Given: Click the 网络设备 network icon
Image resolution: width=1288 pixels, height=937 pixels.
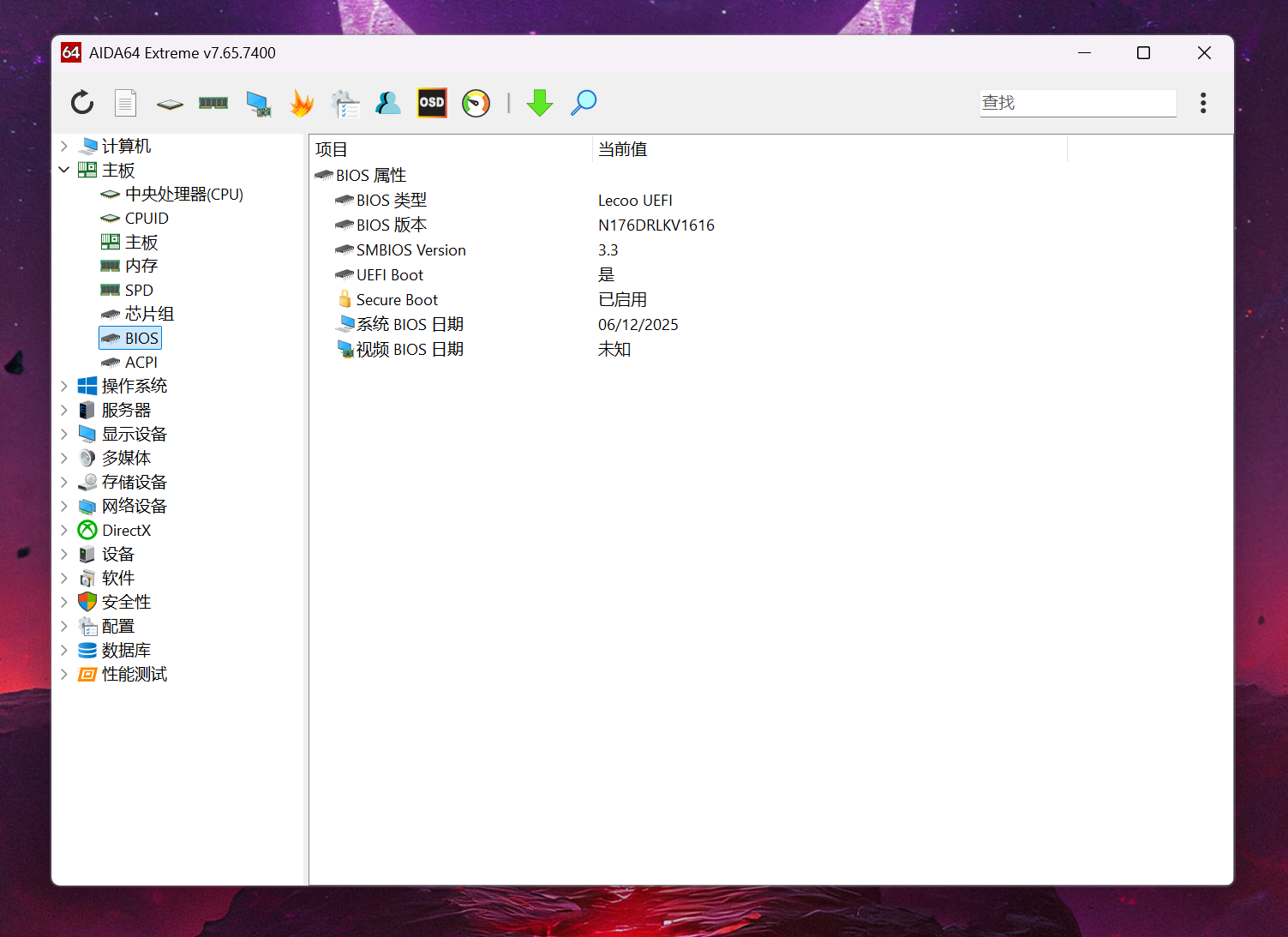Looking at the screenshot, I should (x=87, y=506).
